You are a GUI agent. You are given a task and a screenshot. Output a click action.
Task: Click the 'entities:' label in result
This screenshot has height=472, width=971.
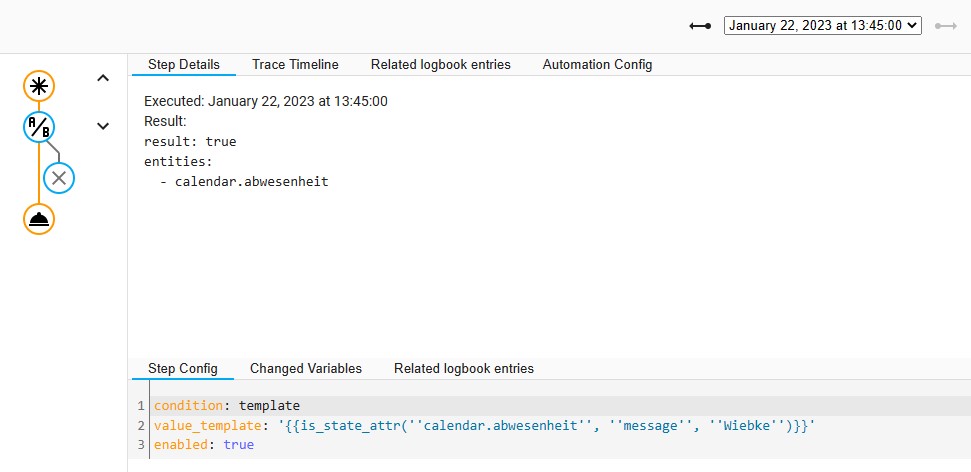pyautogui.click(x=178, y=162)
